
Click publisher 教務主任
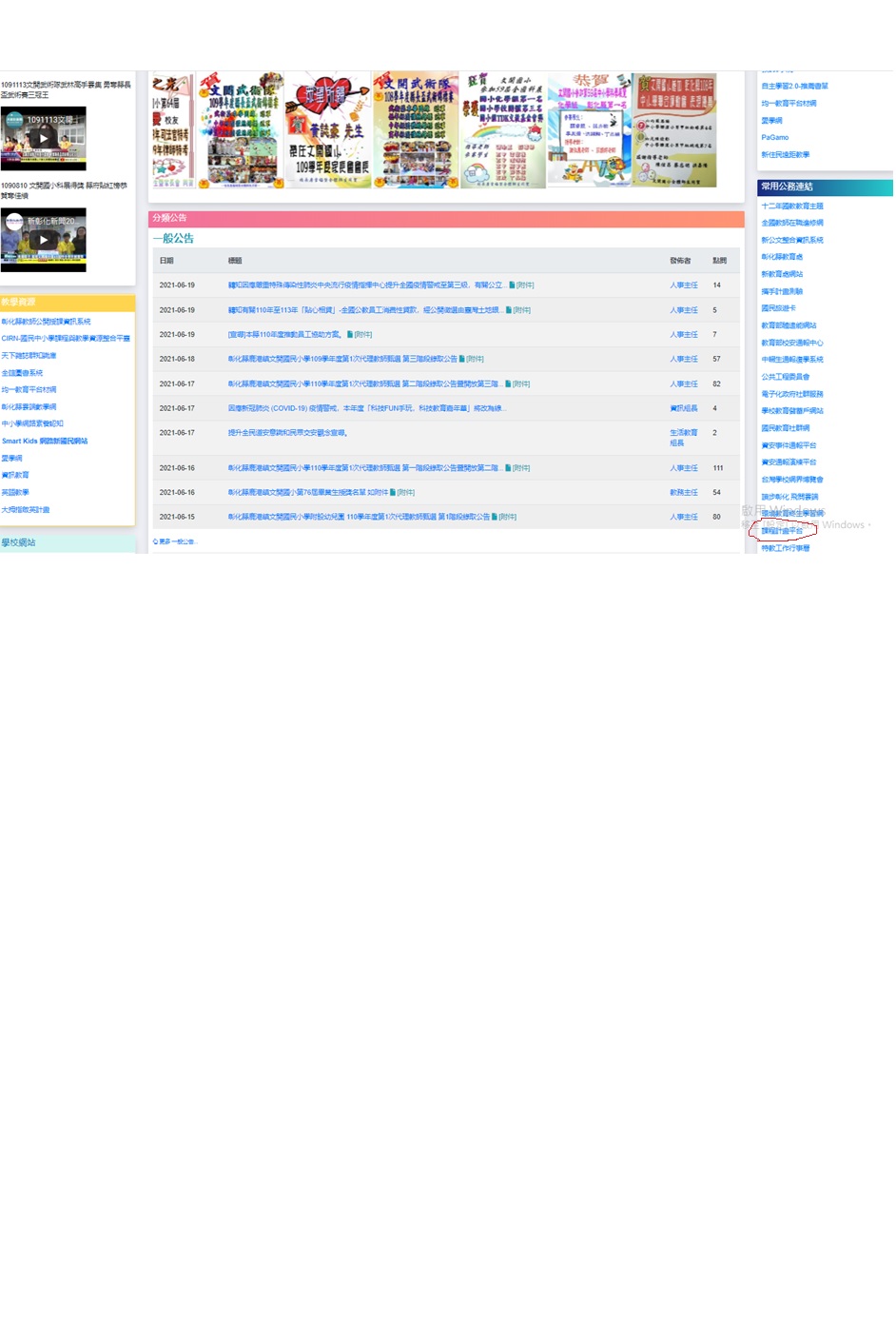tap(684, 493)
